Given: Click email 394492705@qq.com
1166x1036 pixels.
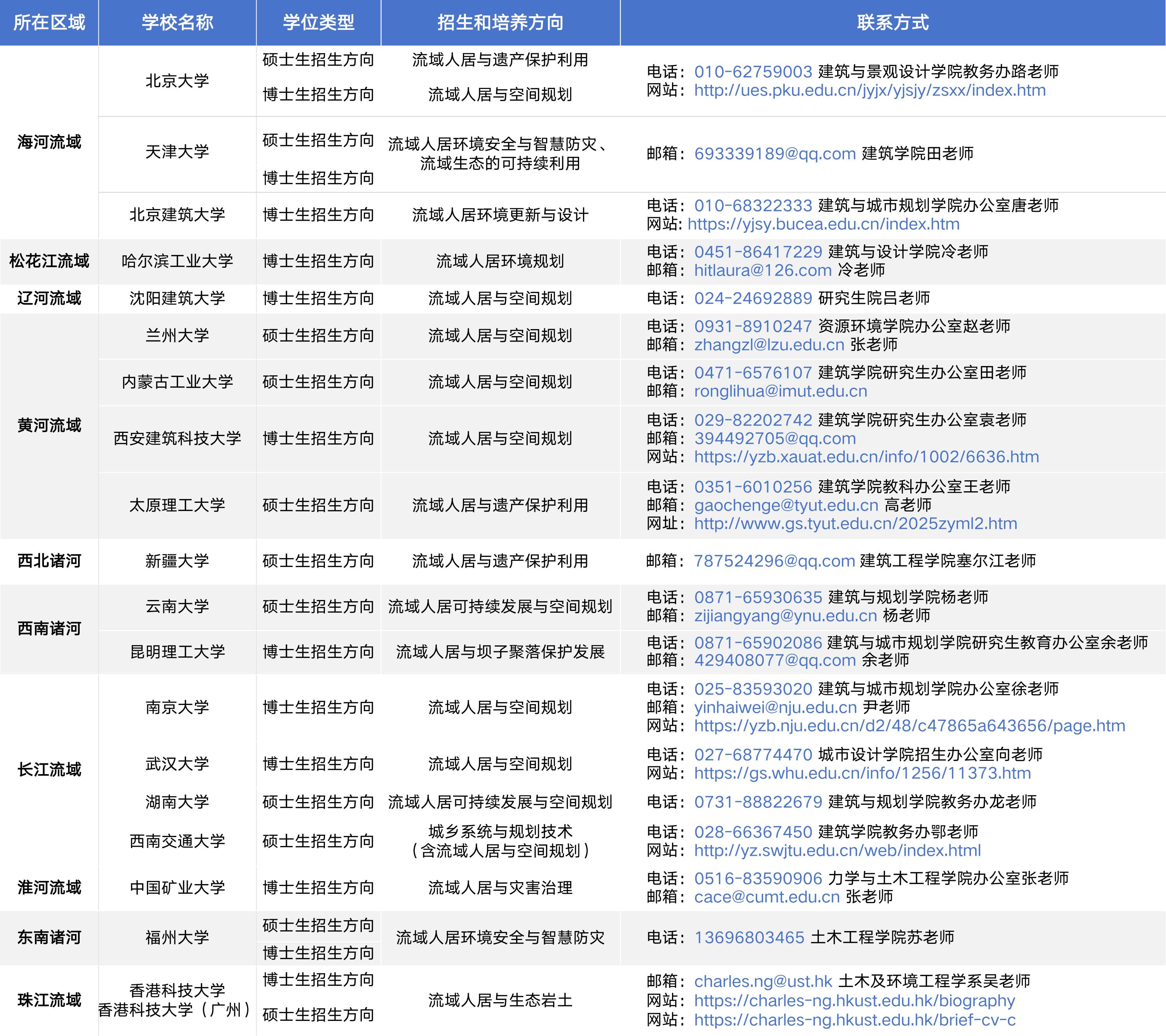Looking at the screenshot, I should [x=775, y=438].
